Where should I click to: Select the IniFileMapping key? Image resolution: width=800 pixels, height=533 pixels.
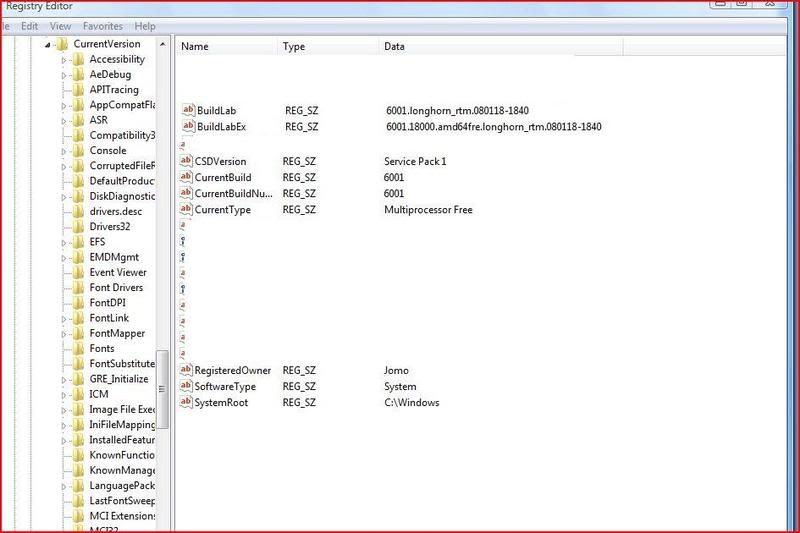(x=122, y=425)
